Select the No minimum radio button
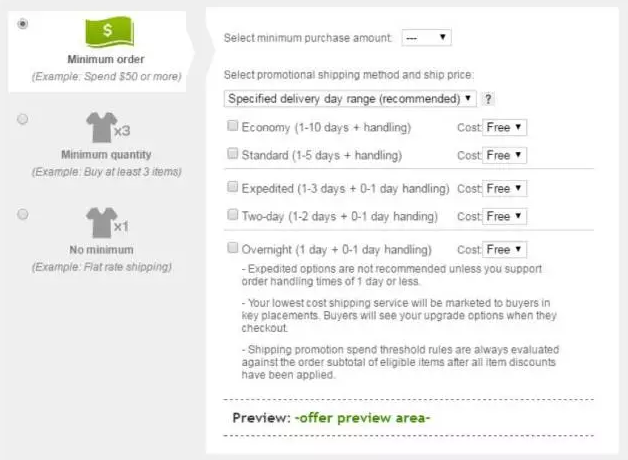The height and width of the screenshot is (460, 628). (x=23, y=213)
